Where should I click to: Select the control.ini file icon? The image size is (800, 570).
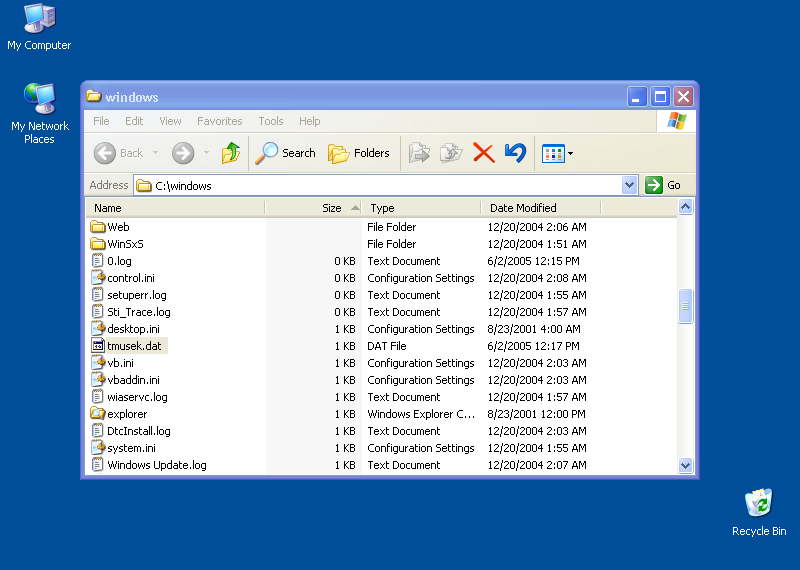tap(97, 278)
